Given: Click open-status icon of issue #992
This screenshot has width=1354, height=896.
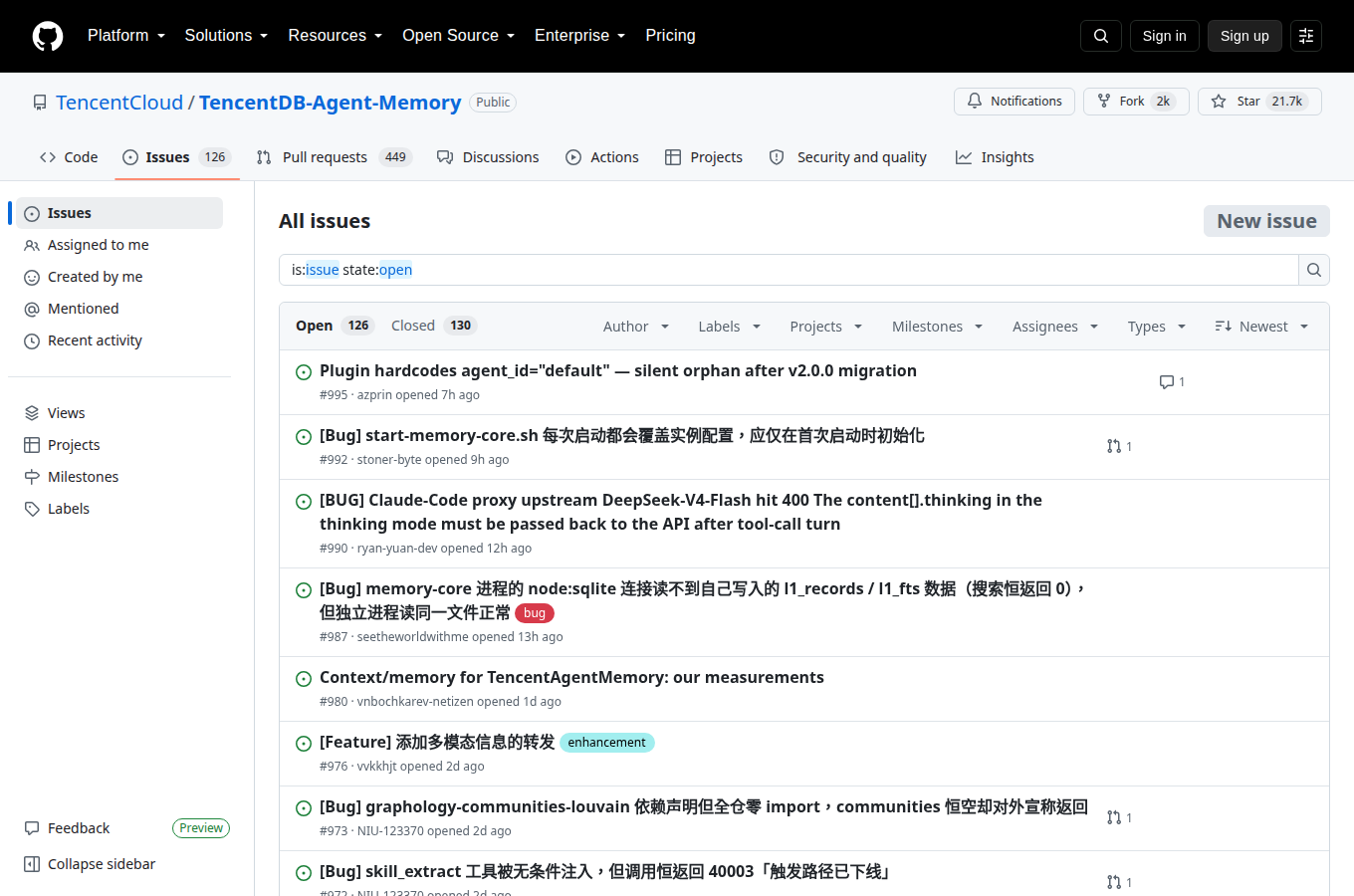Looking at the screenshot, I should click(x=304, y=437).
